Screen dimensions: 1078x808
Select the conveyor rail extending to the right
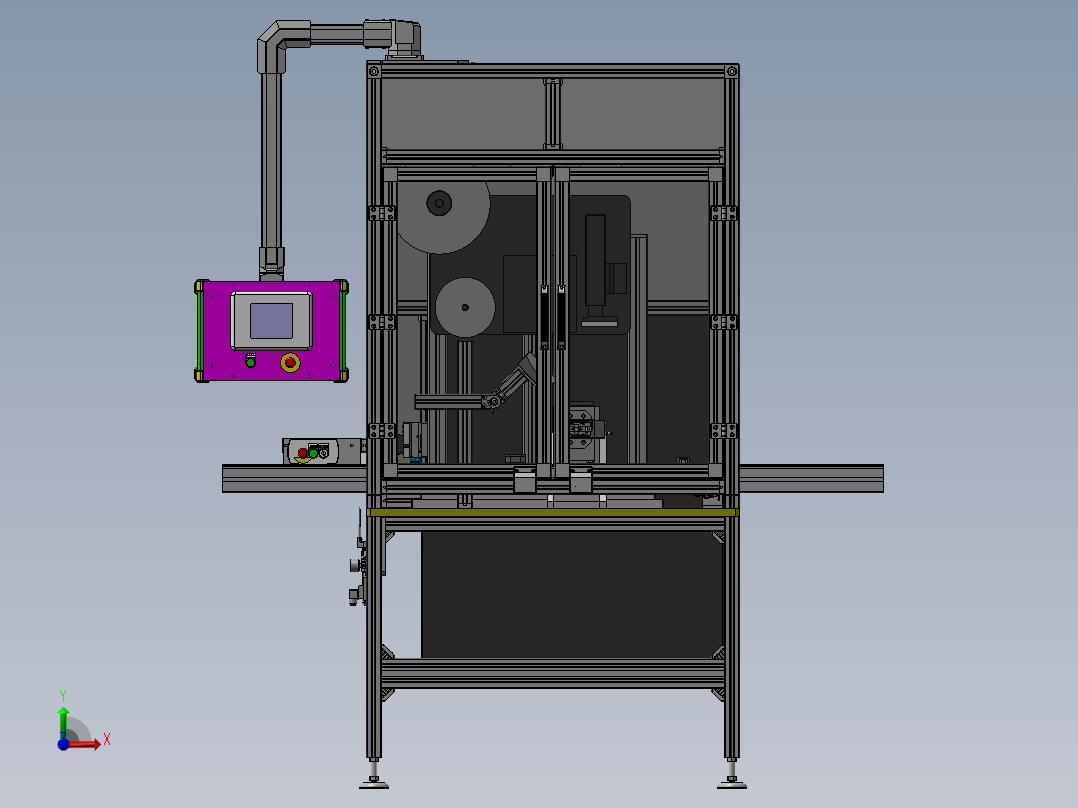point(811,479)
